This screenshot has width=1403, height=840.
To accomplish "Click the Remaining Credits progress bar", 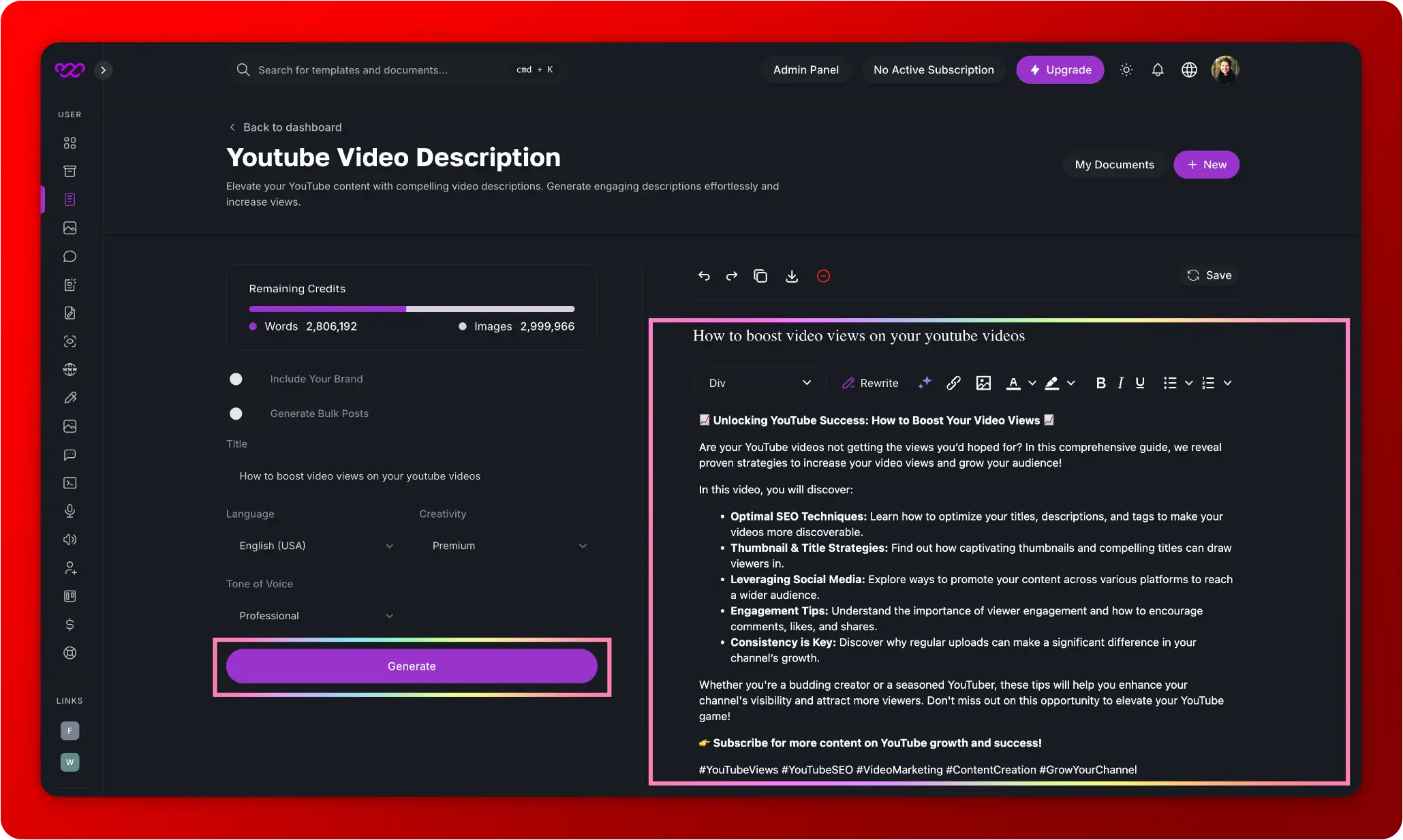I will click(x=412, y=309).
